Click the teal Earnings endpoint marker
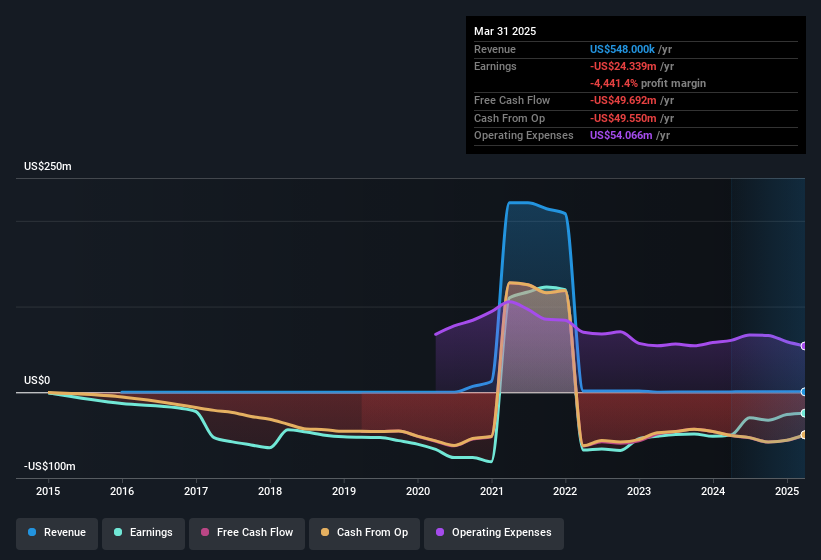The image size is (821, 560). click(803, 413)
